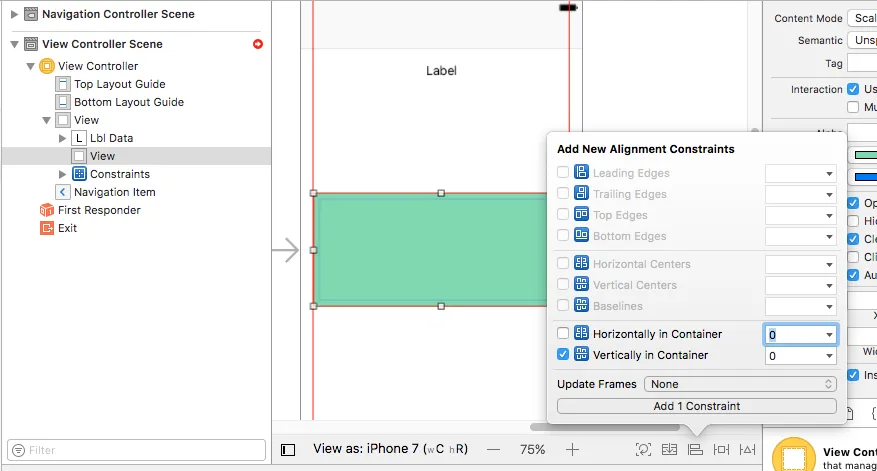Open the Align constraints tool icon
The image size is (877, 471).
point(695,449)
